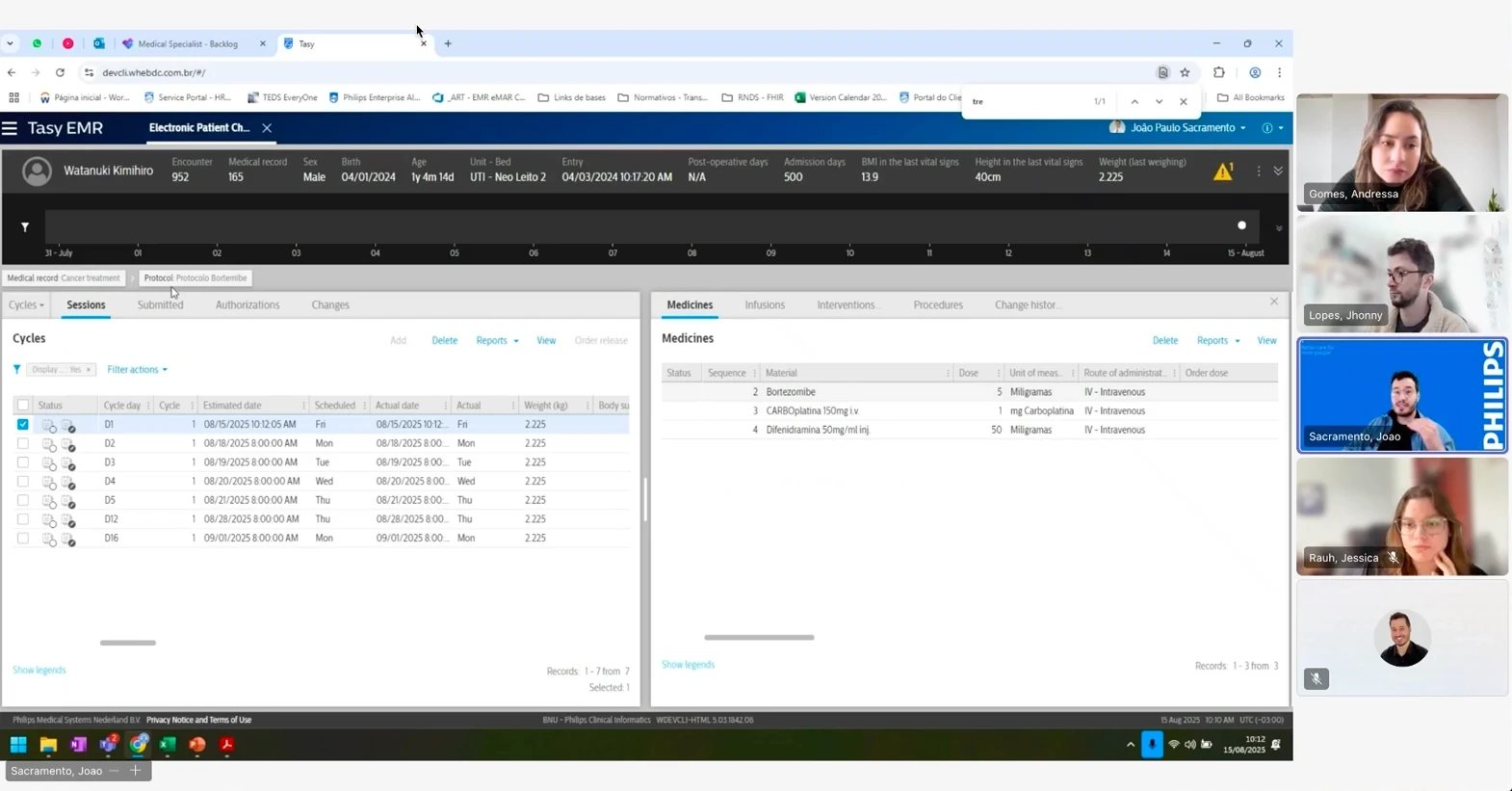Check the D4 cycle day checkbox

[22, 481]
